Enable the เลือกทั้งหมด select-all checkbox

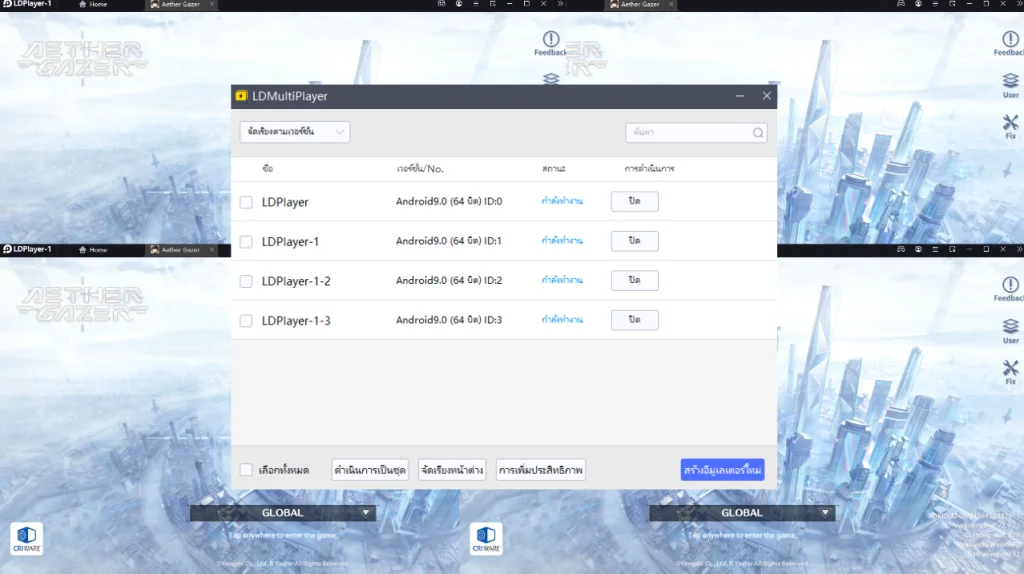[x=246, y=470]
